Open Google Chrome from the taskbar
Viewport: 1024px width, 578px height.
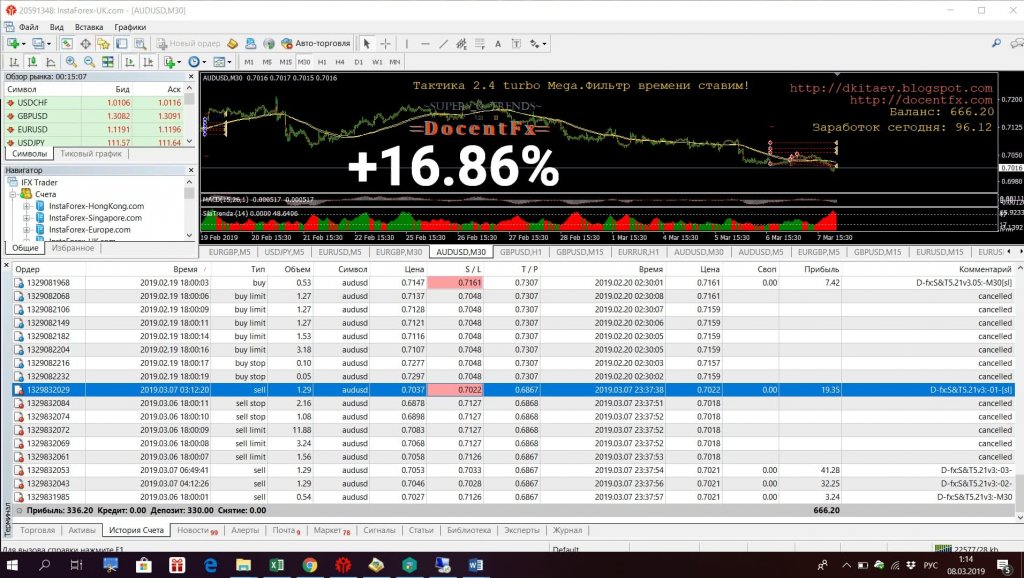[x=310, y=565]
